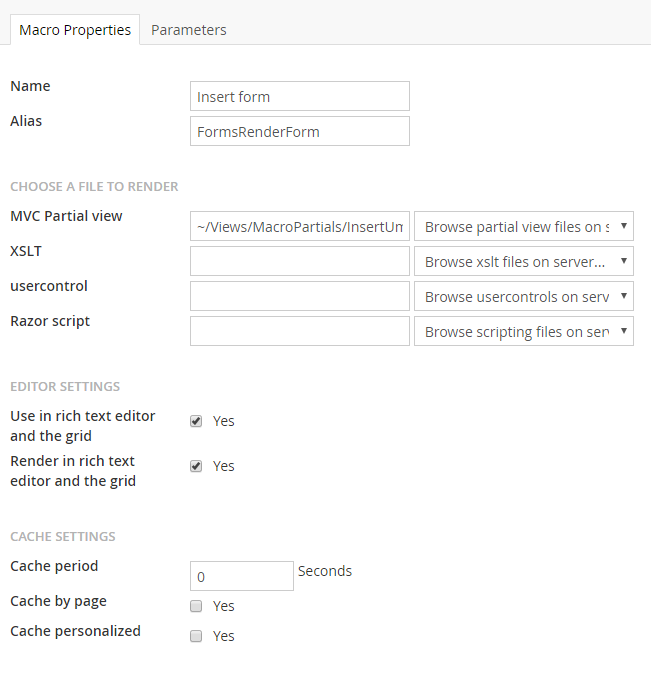This screenshot has width=651, height=673.
Task: Click the Cache period seconds field
Action: [241, 576]
